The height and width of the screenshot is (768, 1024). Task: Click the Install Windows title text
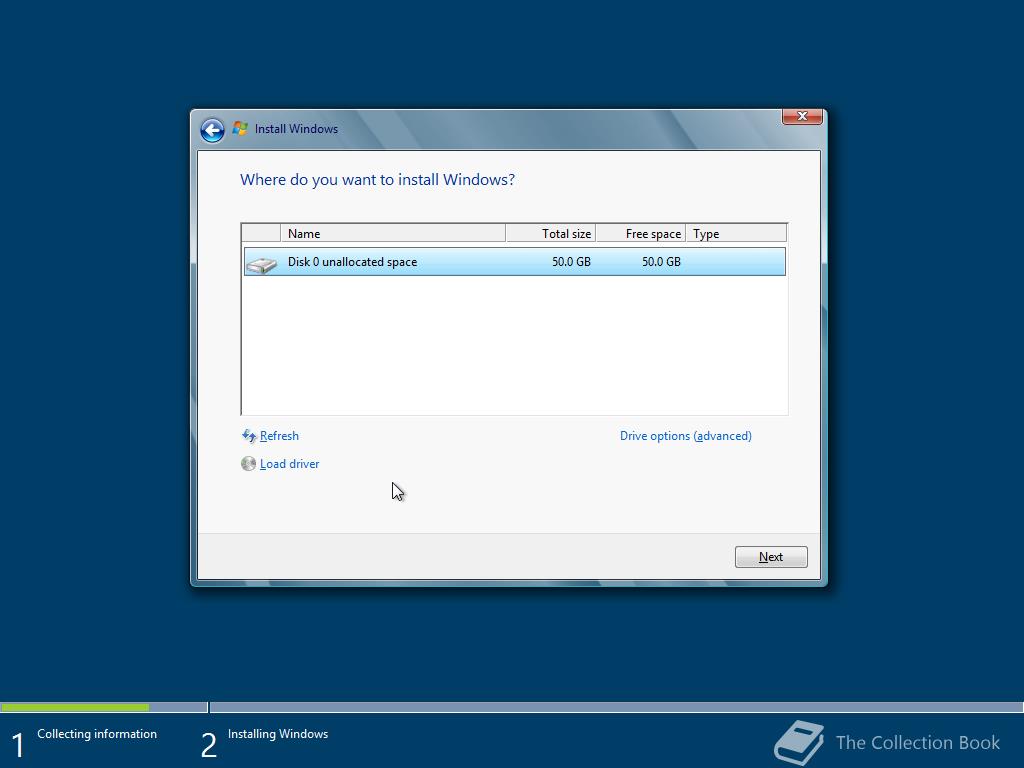click(296, 129)
